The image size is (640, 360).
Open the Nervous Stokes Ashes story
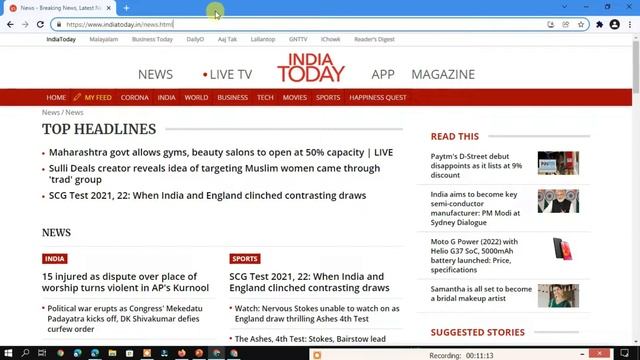tap(317, 313)
